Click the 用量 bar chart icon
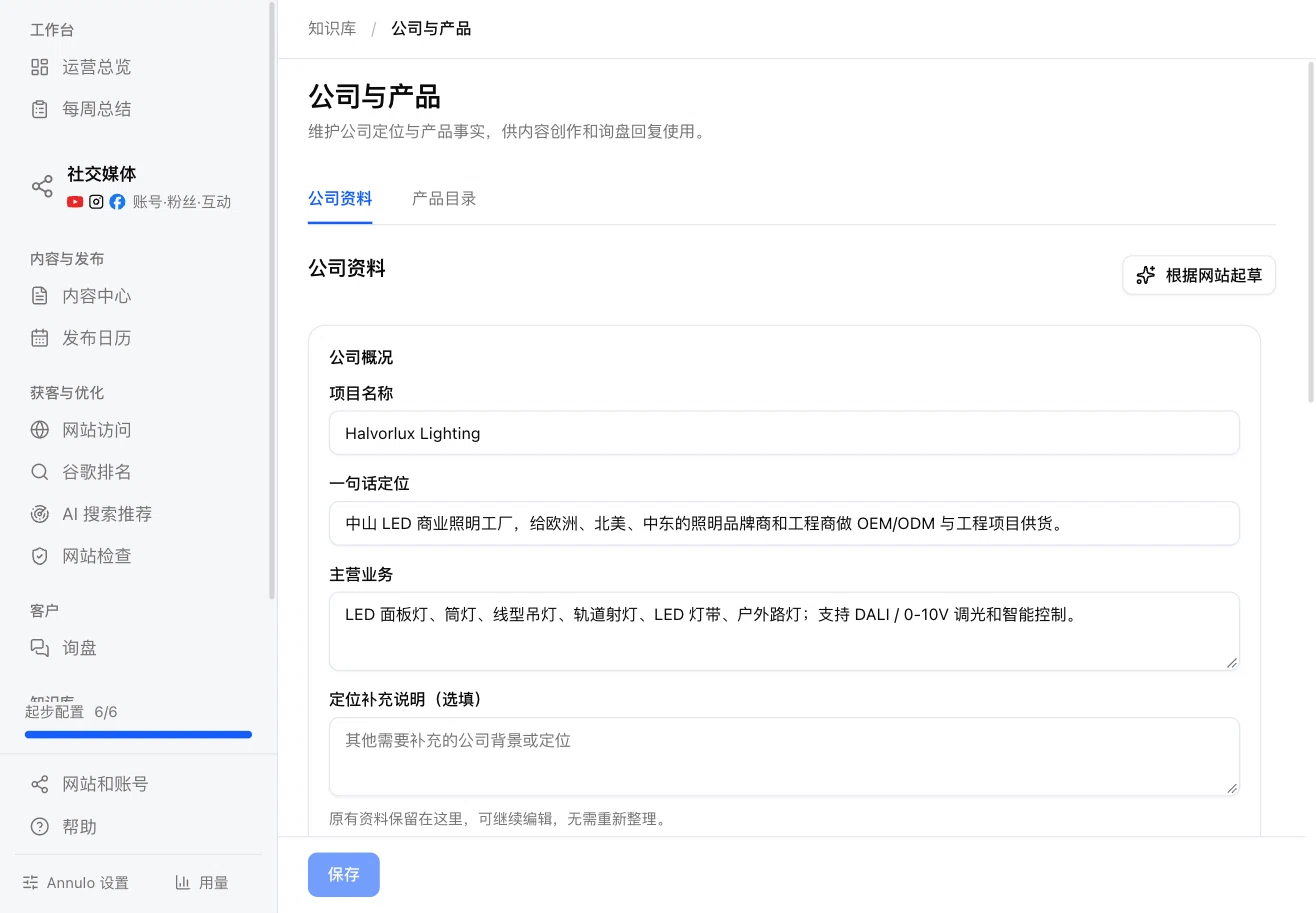1316x913 pixels. [x=183, y=883]
